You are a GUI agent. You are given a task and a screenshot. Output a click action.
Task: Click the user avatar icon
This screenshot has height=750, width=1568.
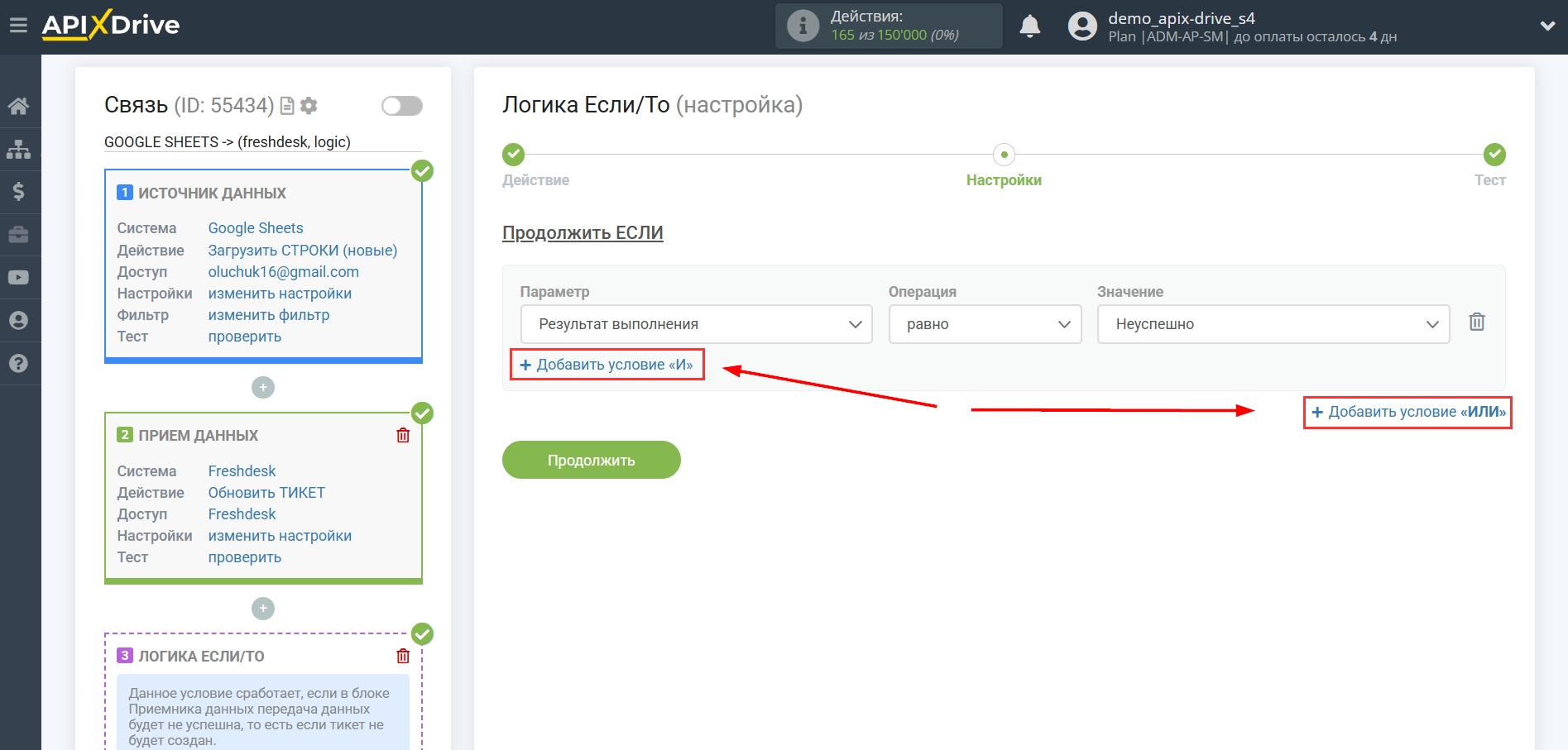coord(1082,26)
